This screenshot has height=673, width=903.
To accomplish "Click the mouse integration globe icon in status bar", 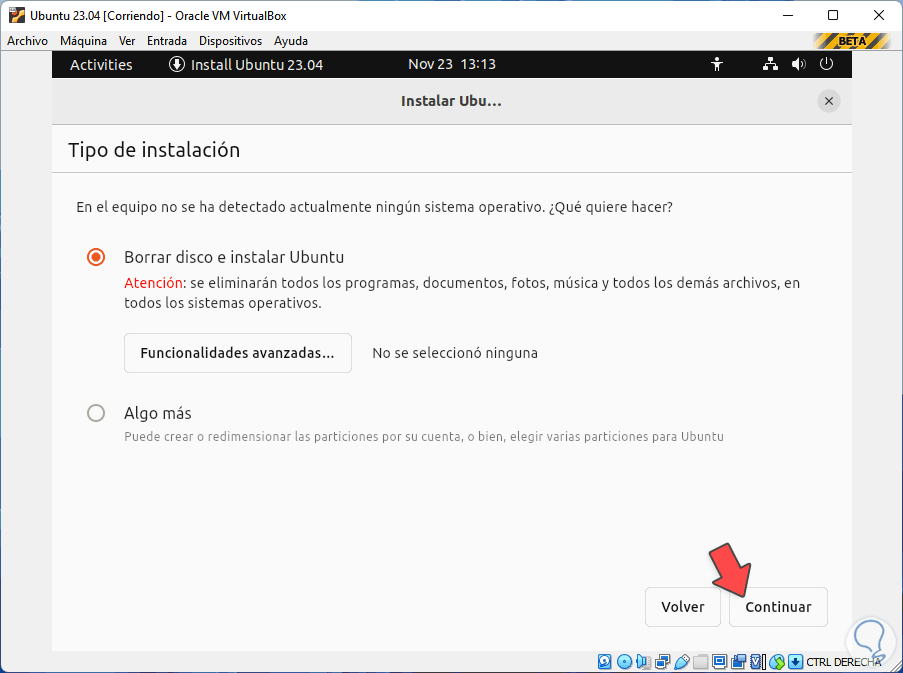I will 777,662.
